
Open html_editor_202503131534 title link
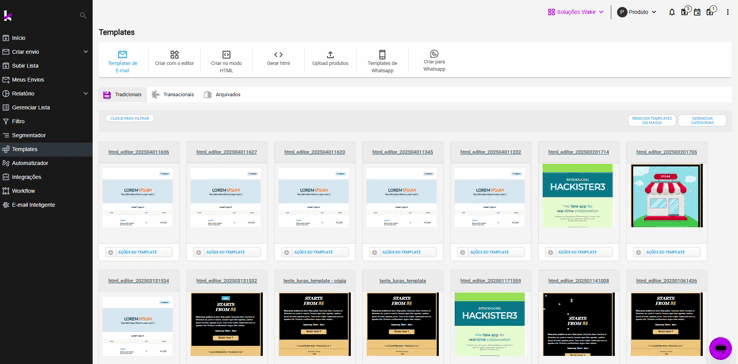tap(139, 281)
